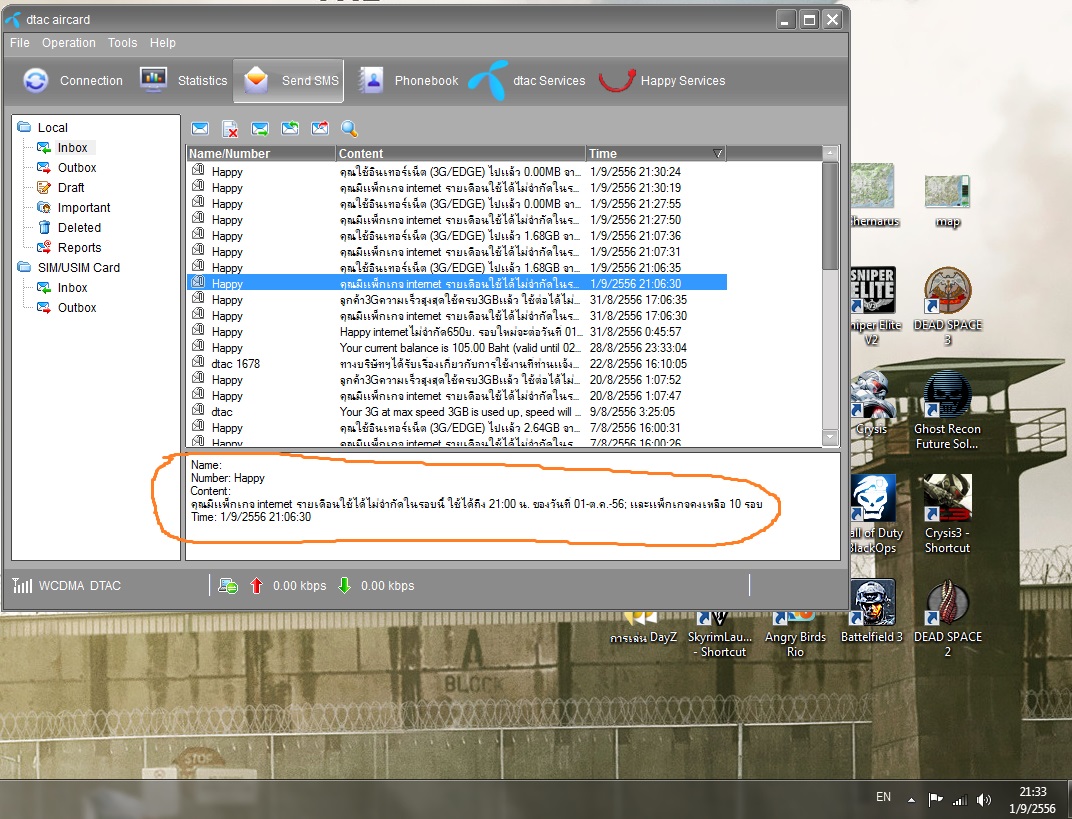This screenshot has width=1072, height=819.
Task: Switch to the Connection tab
Action: (73, 81)
